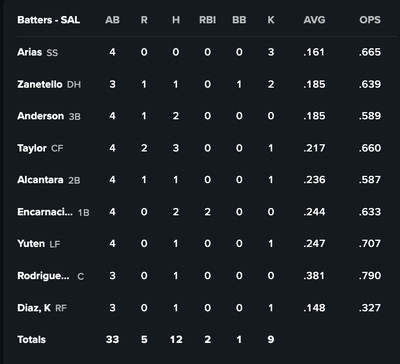
Task: Open truncated Rodrigue... C player link
Action: 43,276
